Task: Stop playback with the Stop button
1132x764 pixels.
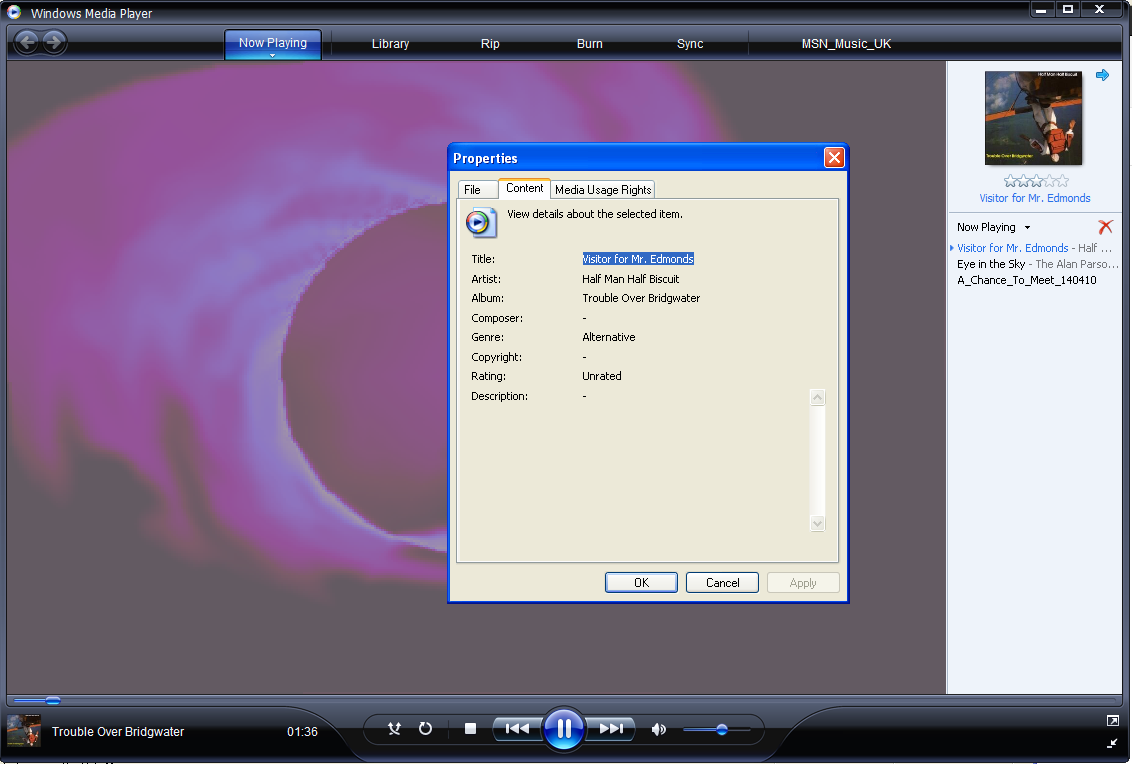Action: [x=470, y=729]
